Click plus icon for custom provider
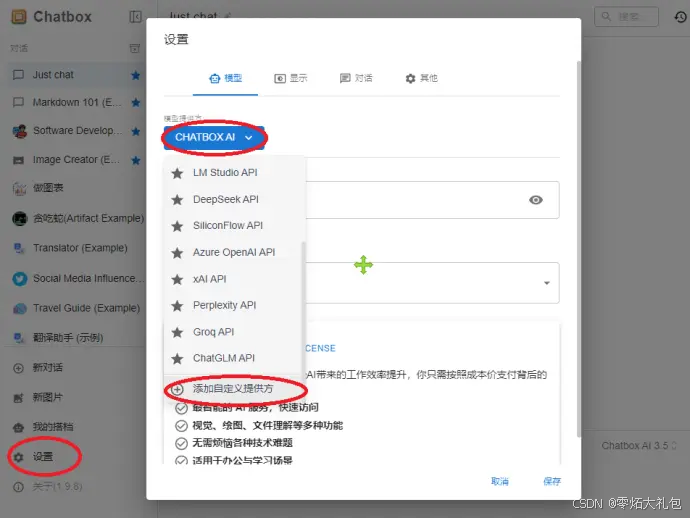 177,389
